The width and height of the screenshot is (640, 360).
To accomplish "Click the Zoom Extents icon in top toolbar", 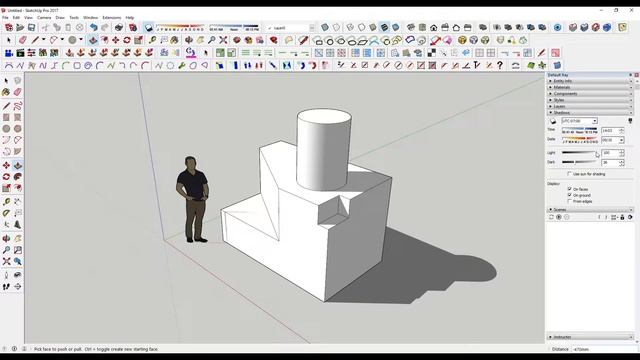I will click(x=223, y=40).
